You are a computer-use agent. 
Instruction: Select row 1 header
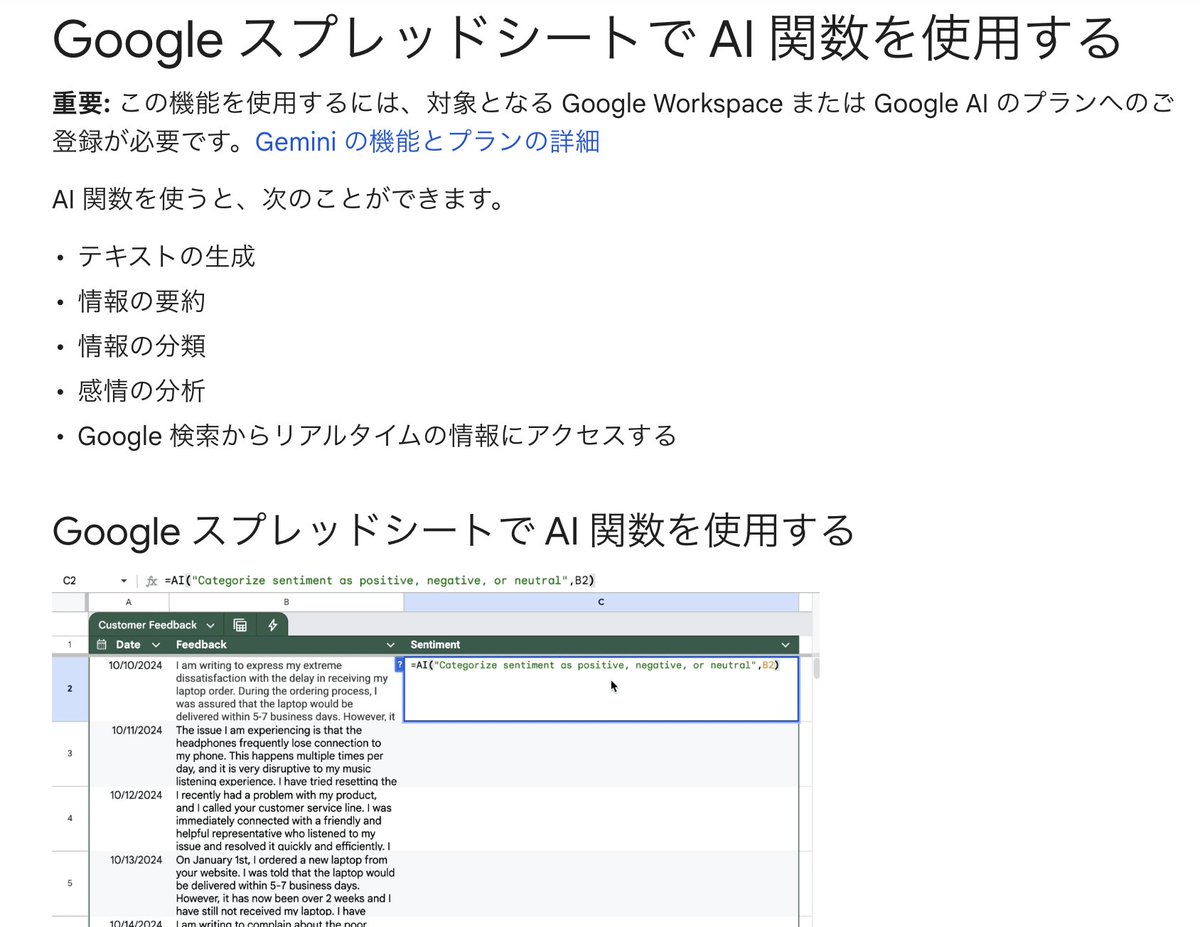pyautogui.click(x=70, y=645)
